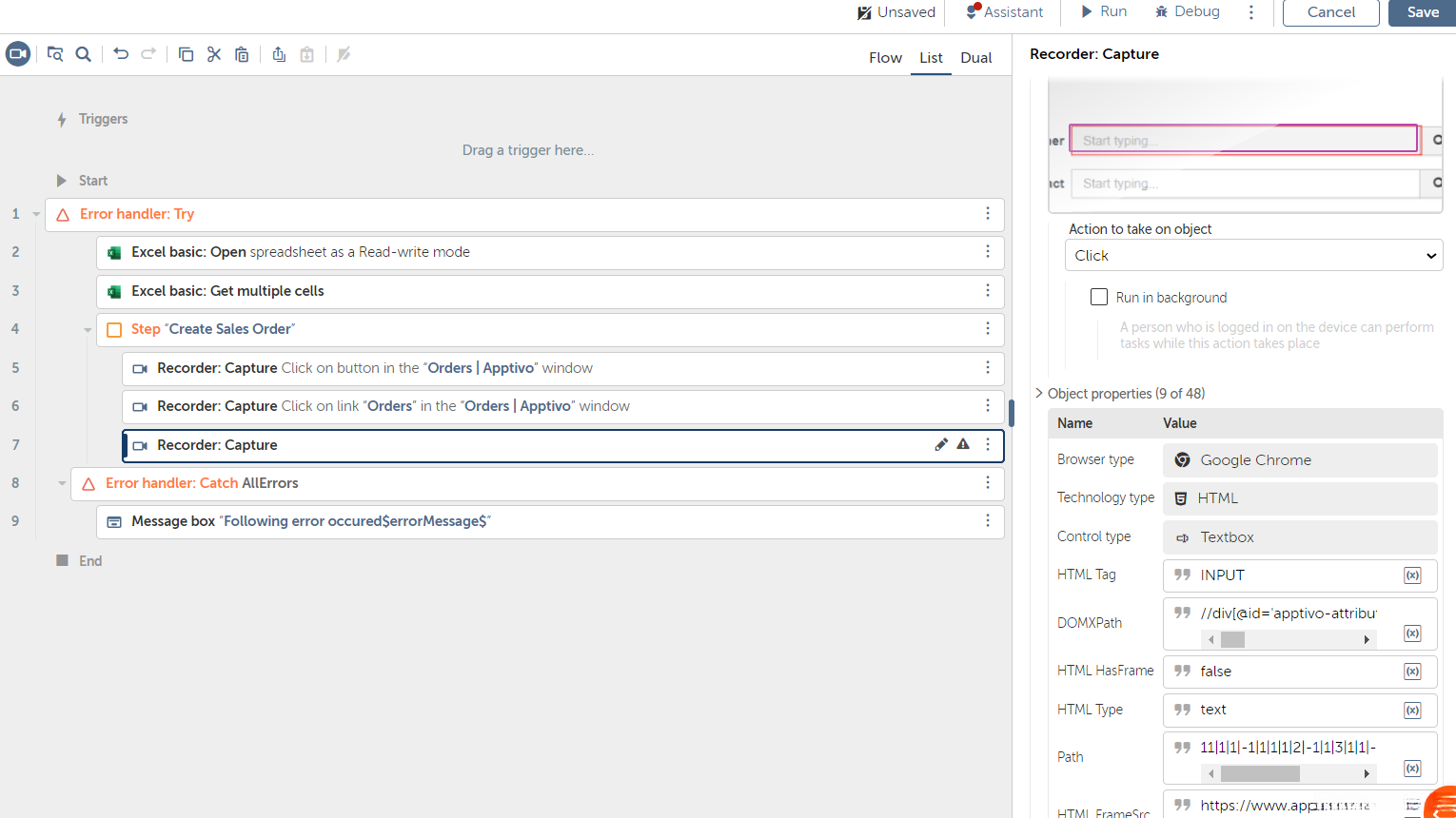This screenshot has height=818, width=1456.
Task: Click the HTML technology type value
Action: point(1300,498)
